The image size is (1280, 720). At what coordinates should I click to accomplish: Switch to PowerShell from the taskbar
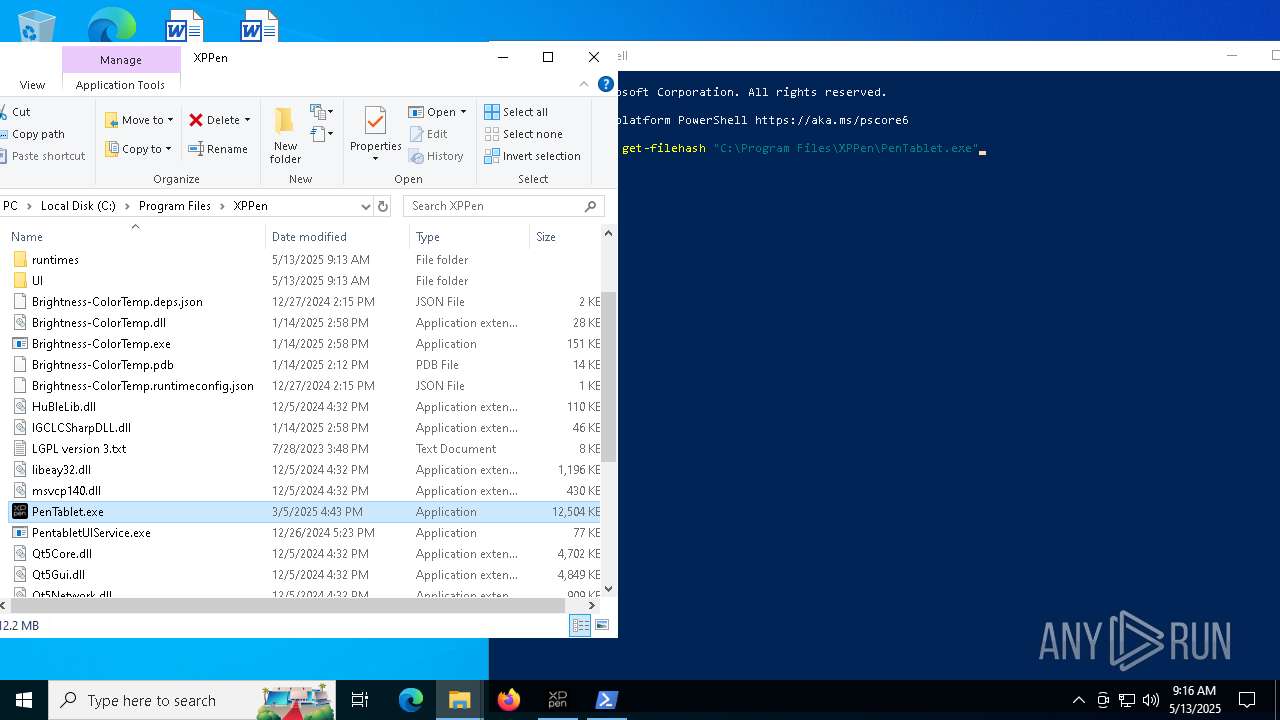click(x=606, y=700)
